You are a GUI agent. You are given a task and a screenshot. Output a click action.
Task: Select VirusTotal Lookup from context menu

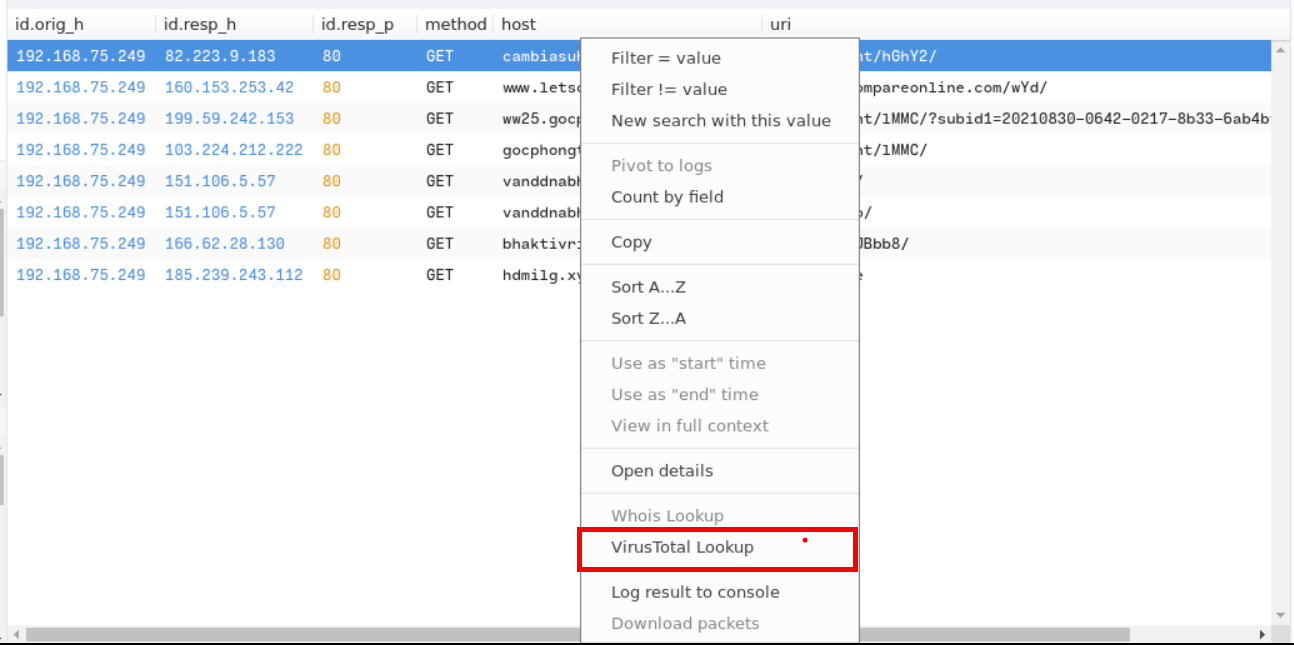click(682, 547)
